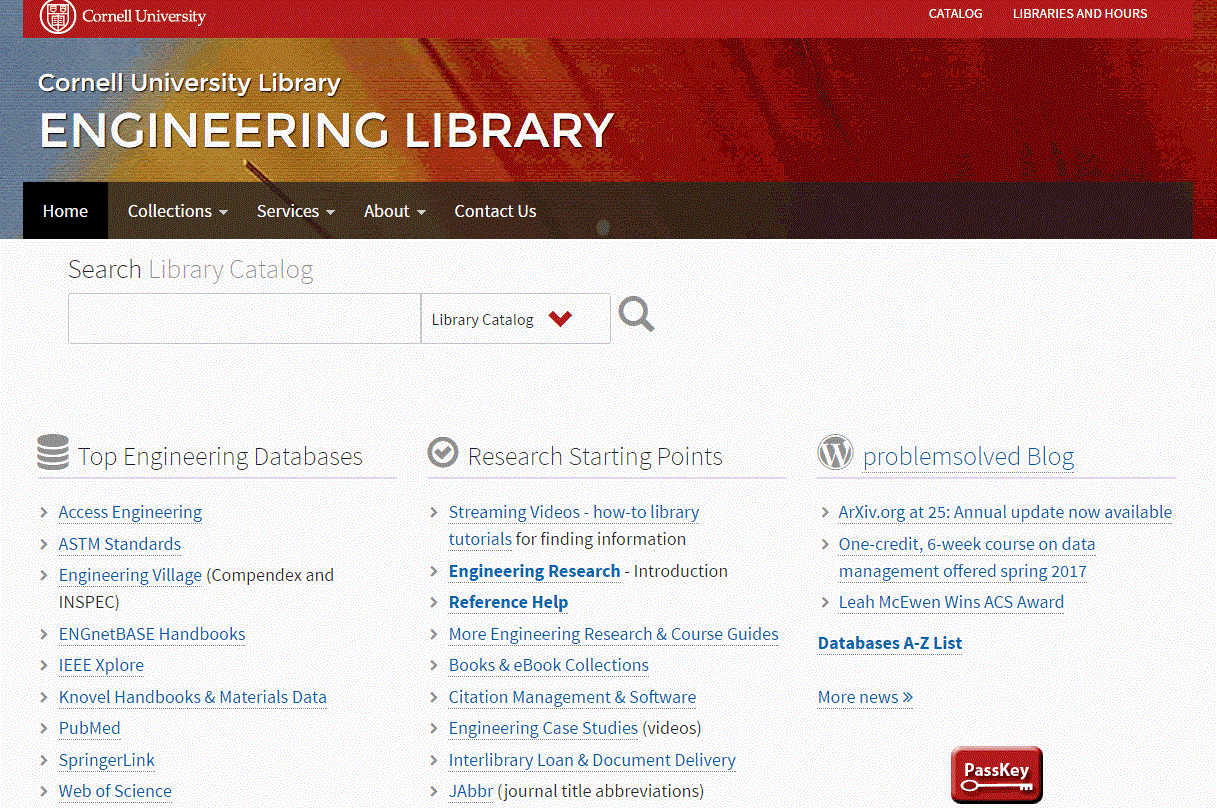Open the Engineering Research introduction
The height and width of the screenshot is (808, 1217).
pos(534,570)
